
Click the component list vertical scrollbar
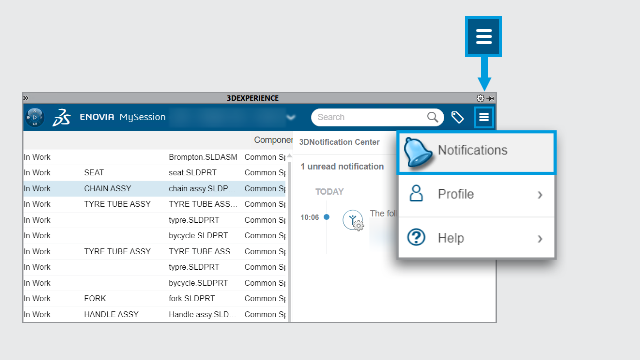(x=289, y=237)
